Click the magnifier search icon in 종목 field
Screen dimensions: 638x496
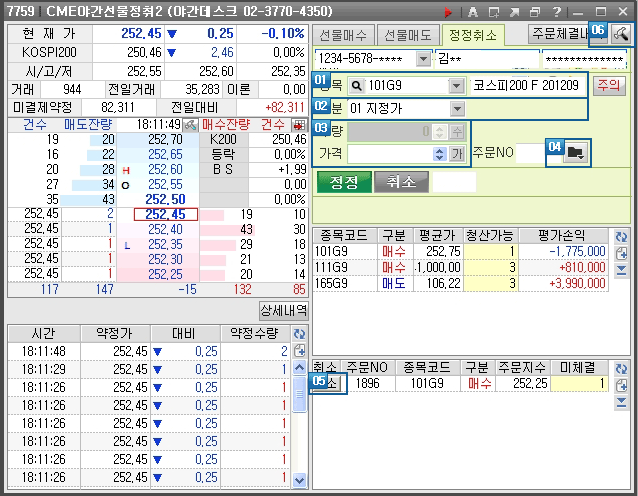[357, 85]
